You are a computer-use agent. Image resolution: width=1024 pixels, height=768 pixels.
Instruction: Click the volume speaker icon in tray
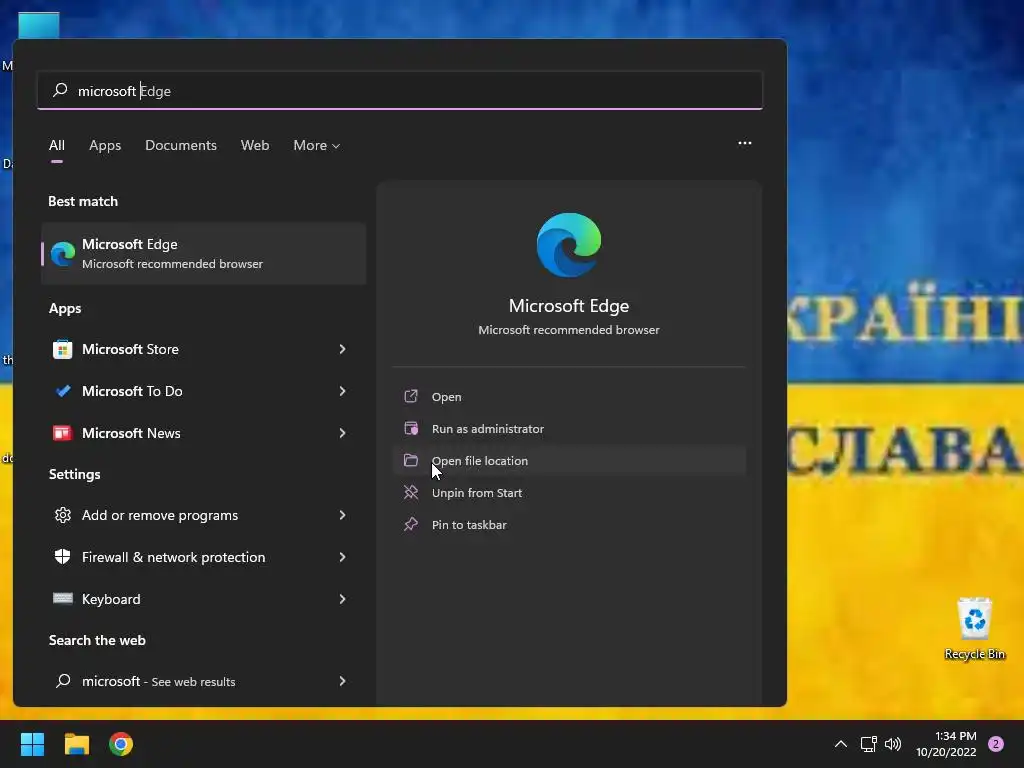pyautogui.click(x=893, y=744)
